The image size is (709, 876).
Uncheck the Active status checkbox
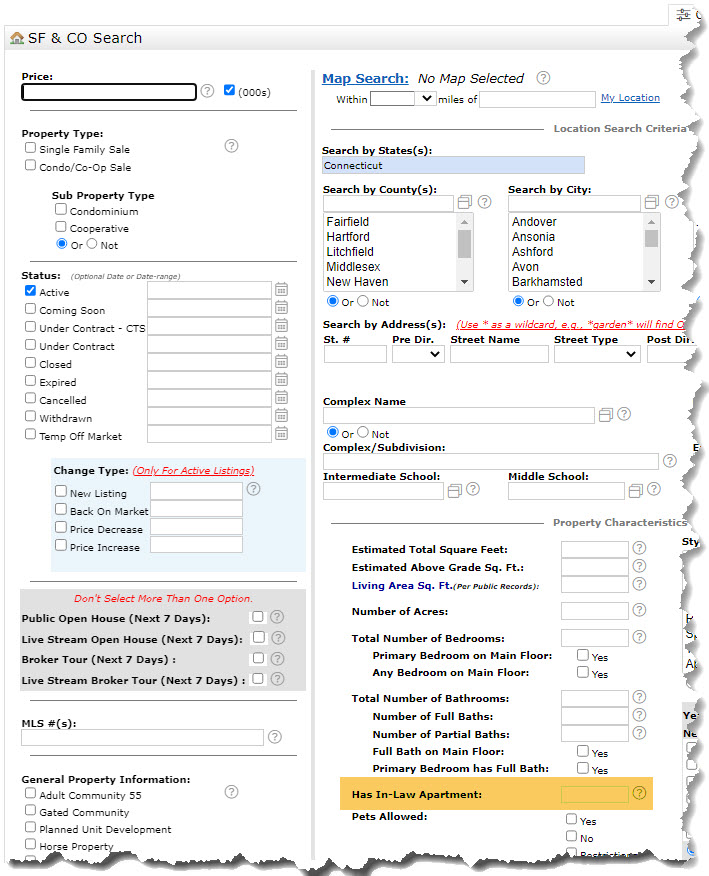coord(30,291)
